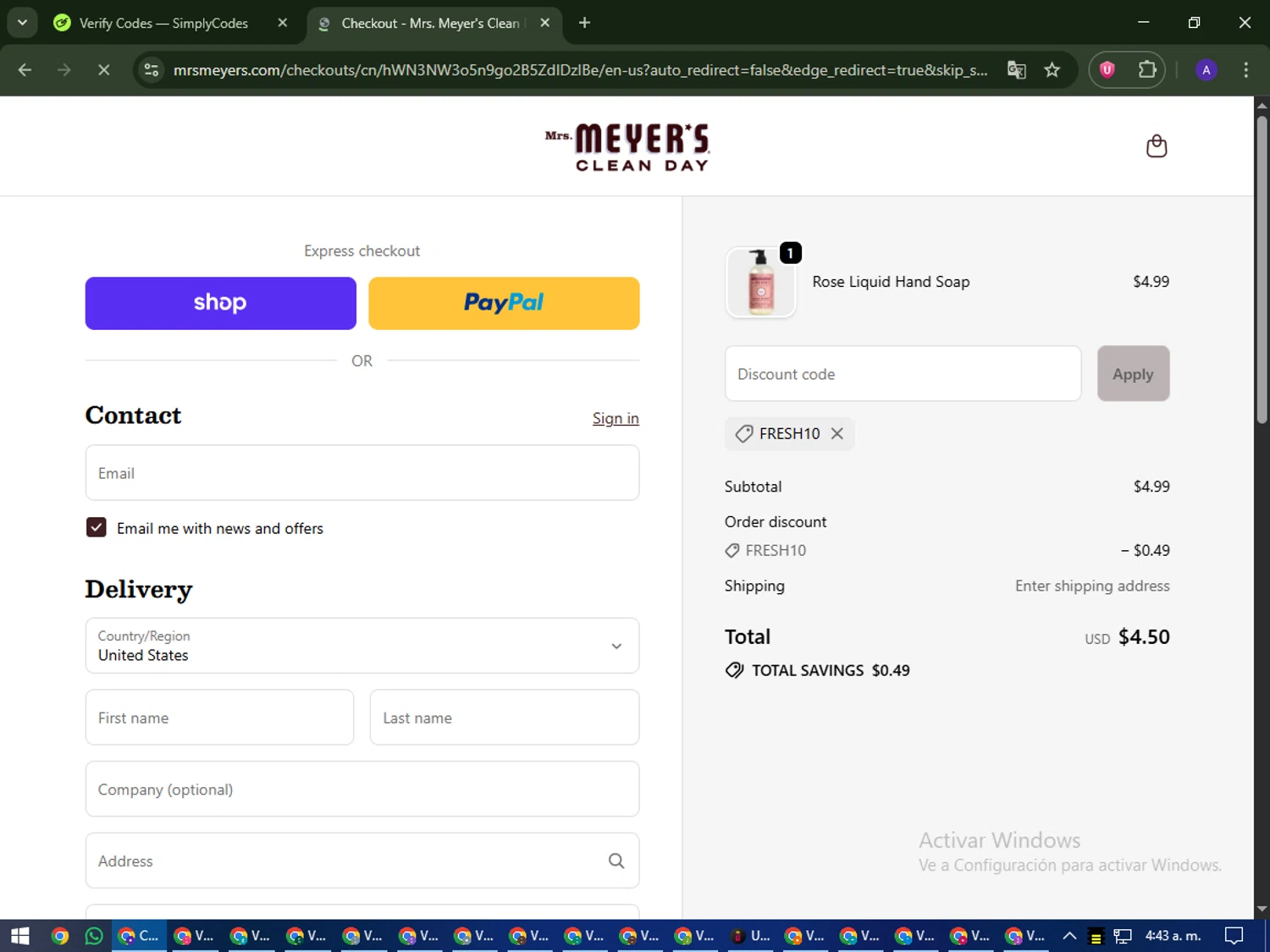Click the 4:43 a. m. clock
Image resolution: width=1270 pixels, height=952 pixels.
(1173, 936)
